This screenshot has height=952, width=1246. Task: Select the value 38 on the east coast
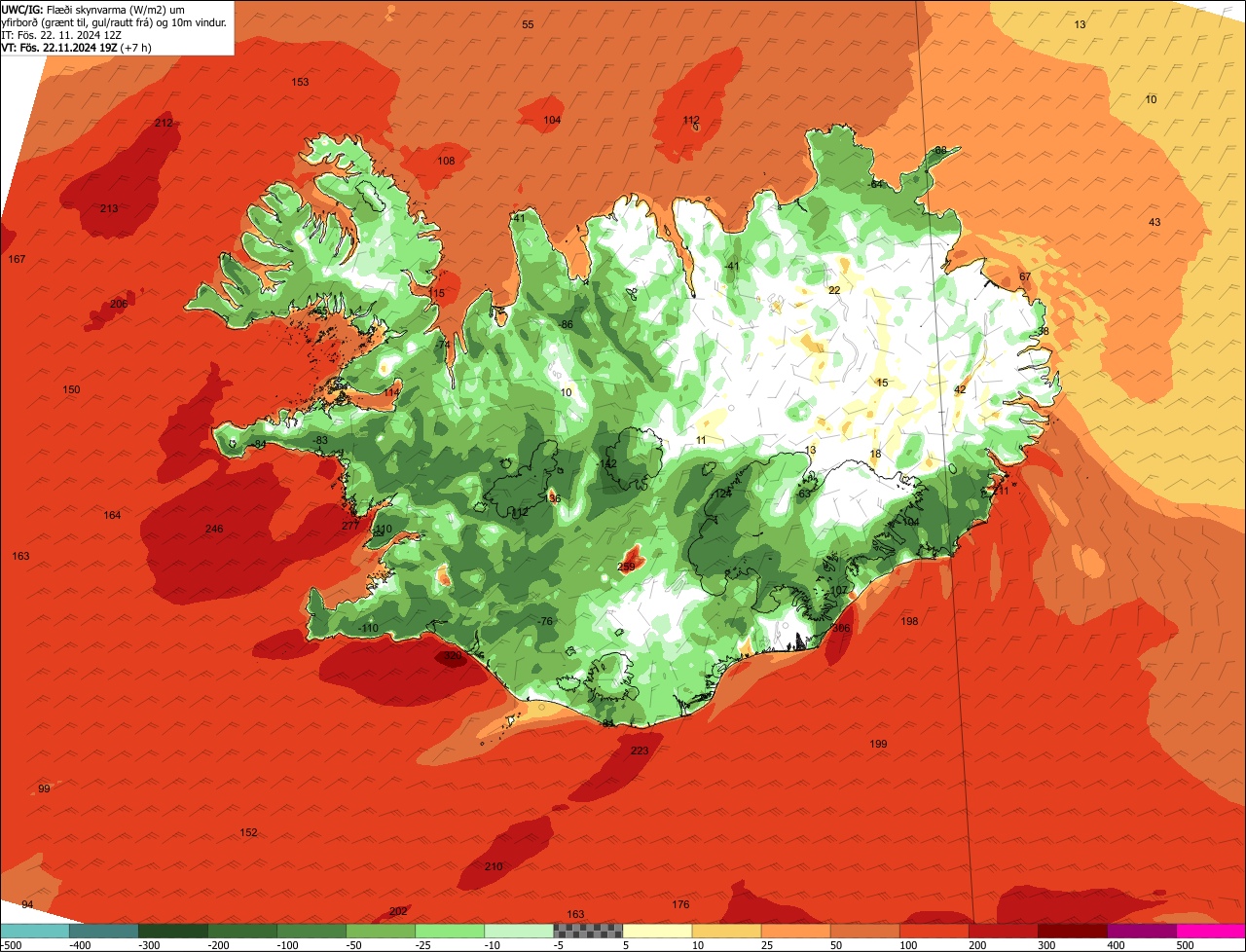pyautogui.click(x=1044, y=332)
